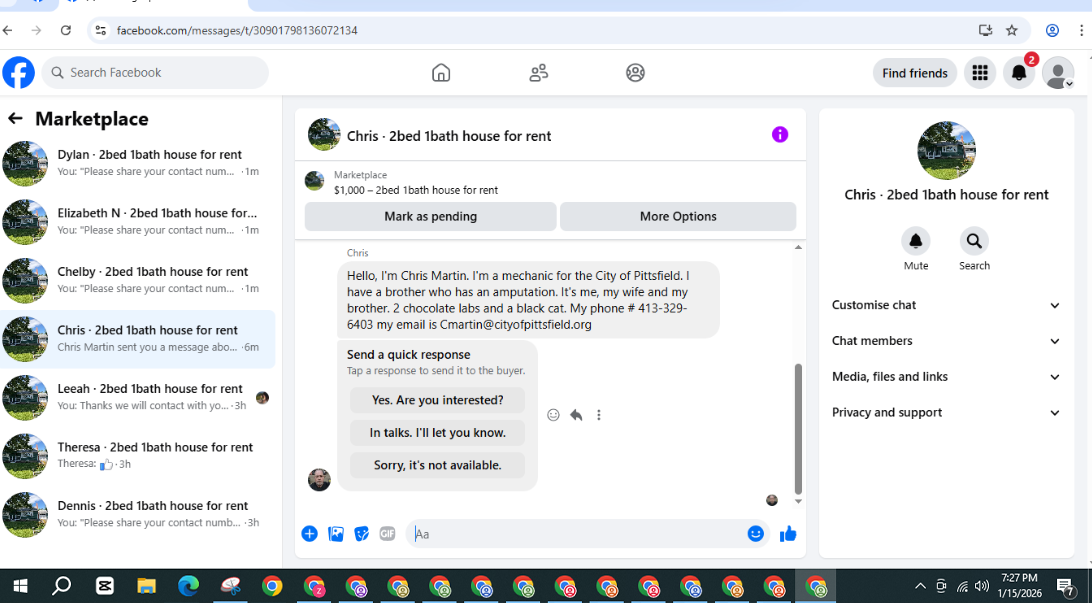This screenshot has width=1092, height=603.
Task: Choose a GIF with the GIF icon
Action: pyautogui.click(x=387, y=533)
